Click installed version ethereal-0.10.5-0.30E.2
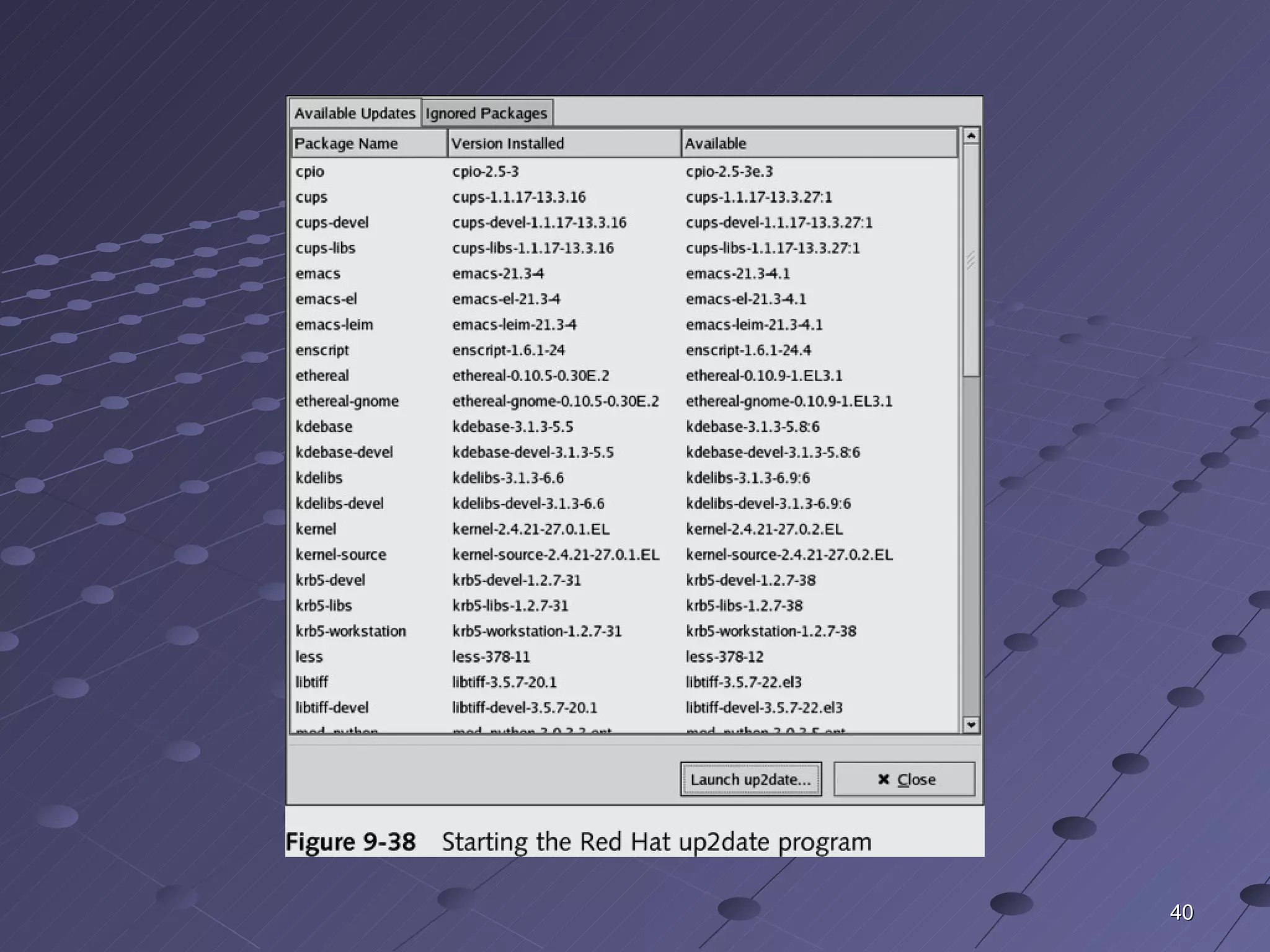This screenshot has height=952, width=1270. pos(531,376)
